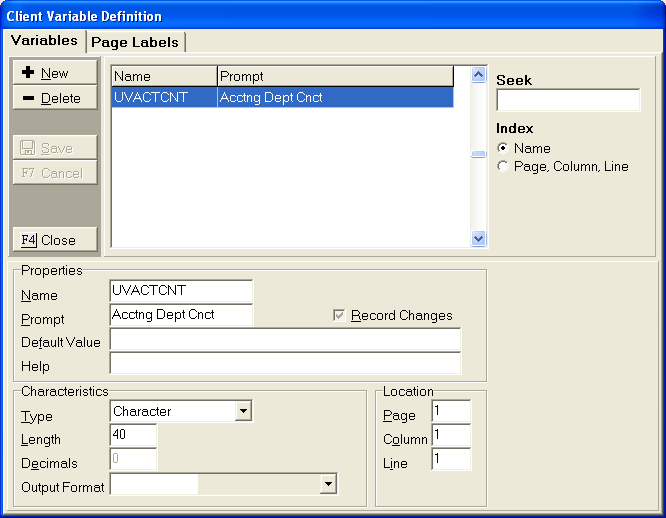Image resolution: width=666 pixels, height=518 pixels.
Task: Click the Prompt column header
Action: pos(334,76)
